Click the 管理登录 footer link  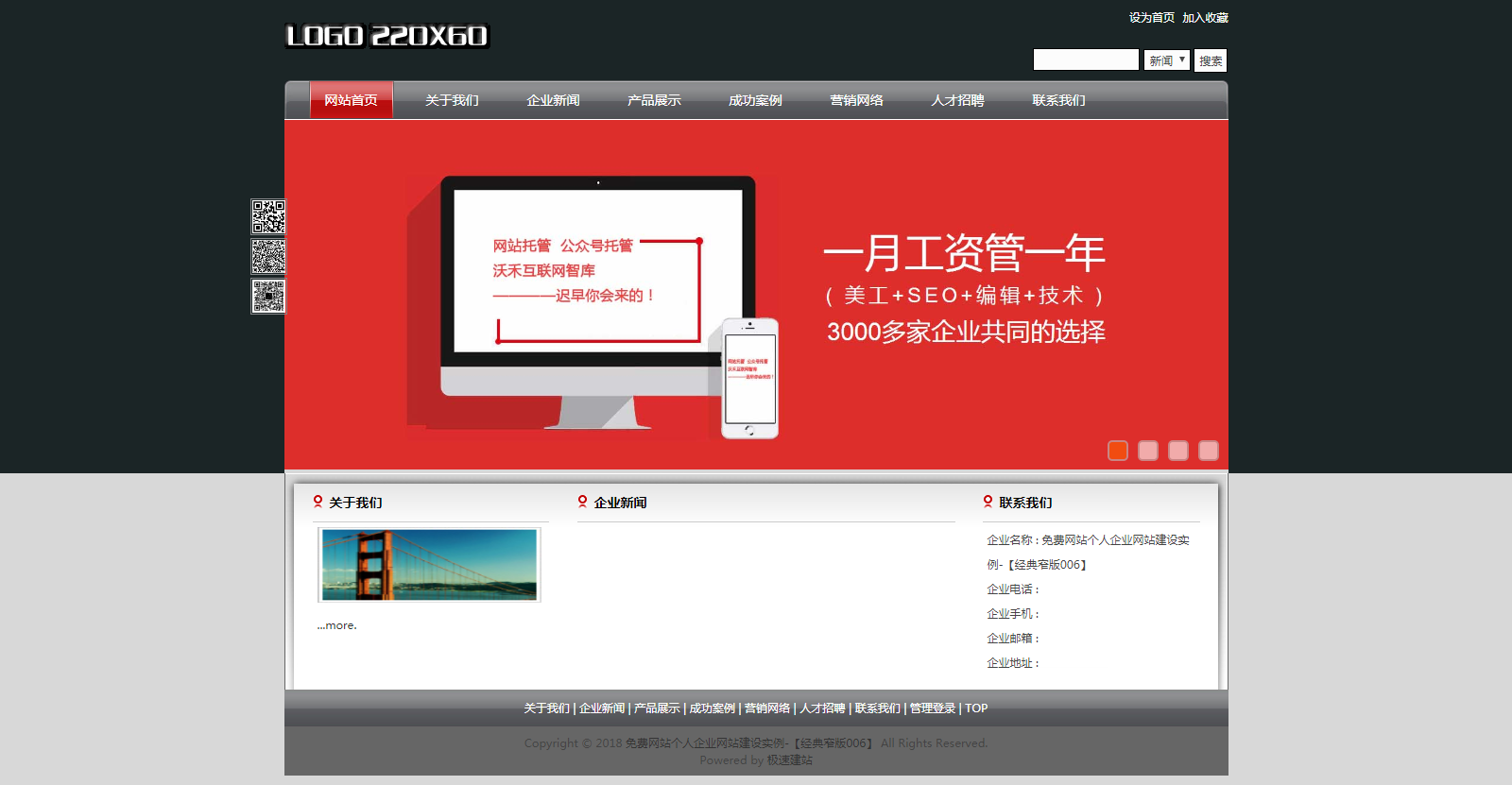(932, 708)
